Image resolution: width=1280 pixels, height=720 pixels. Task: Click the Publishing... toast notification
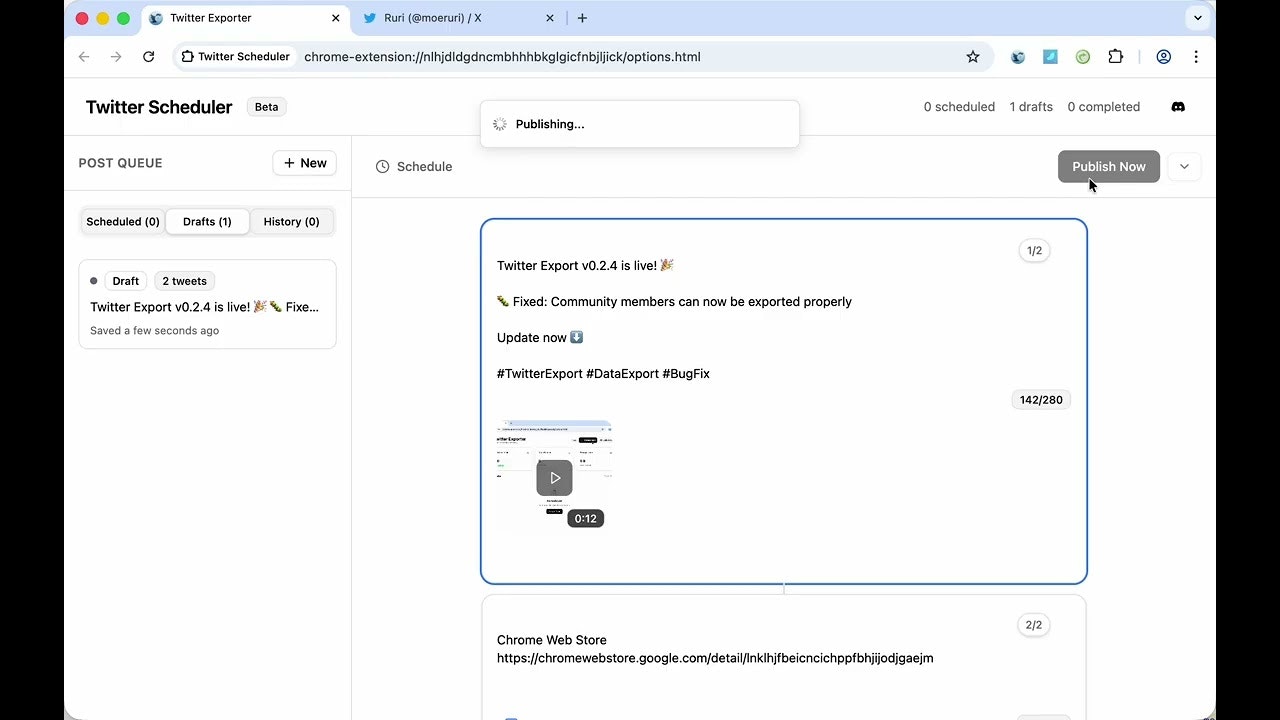(x=639, y=124)
